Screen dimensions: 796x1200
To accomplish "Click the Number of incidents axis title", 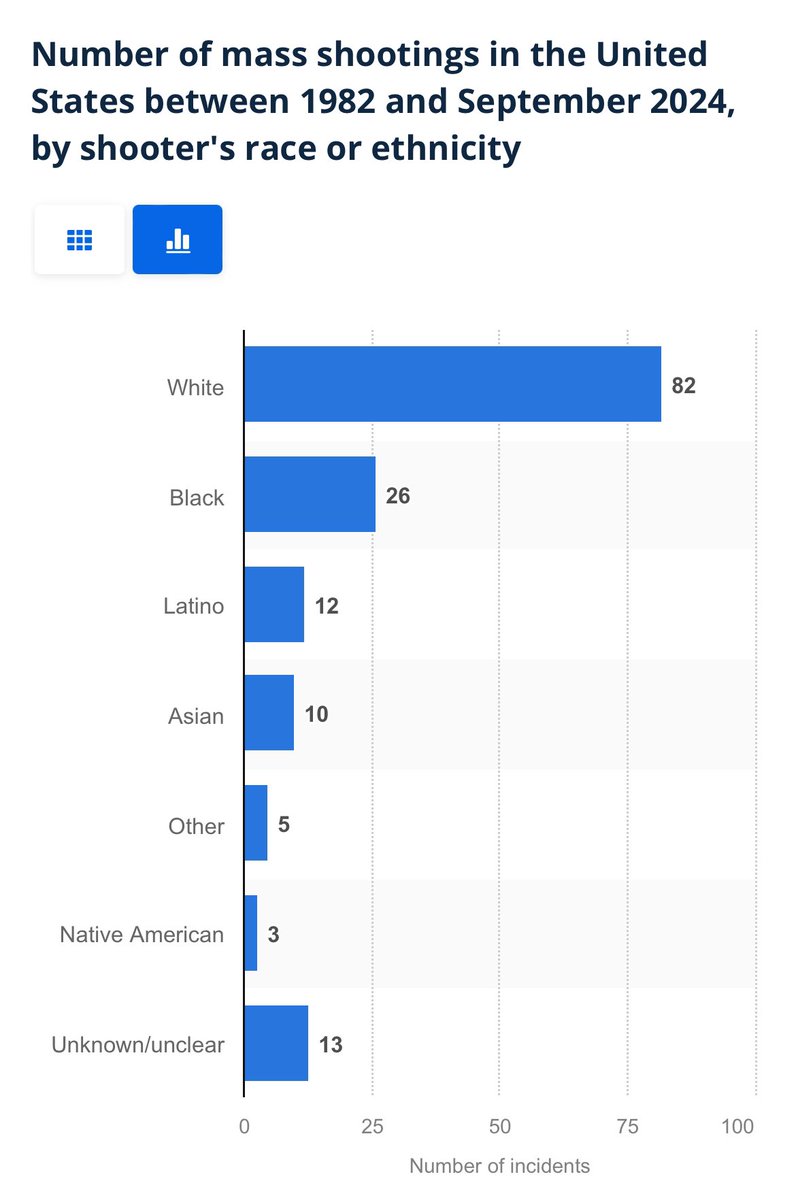I will [x=499, y=1166].
